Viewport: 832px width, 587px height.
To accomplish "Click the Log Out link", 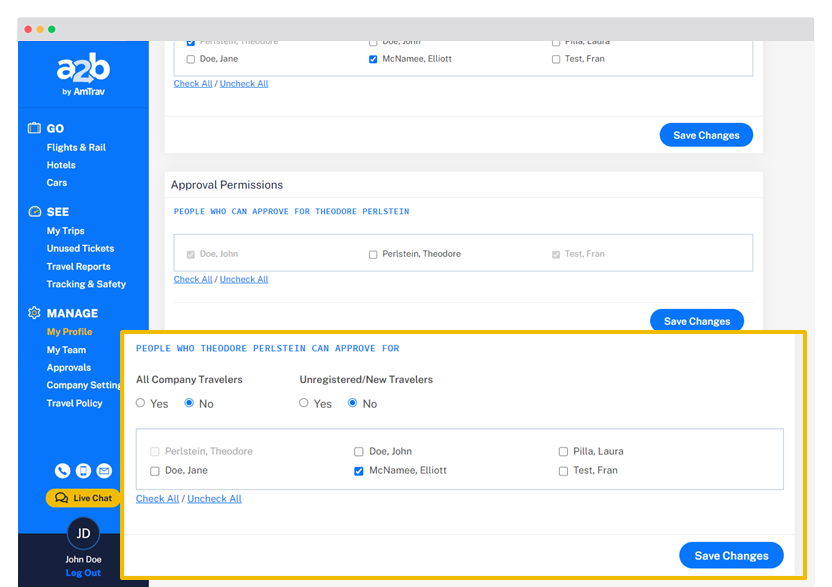I will pos(83,573).
